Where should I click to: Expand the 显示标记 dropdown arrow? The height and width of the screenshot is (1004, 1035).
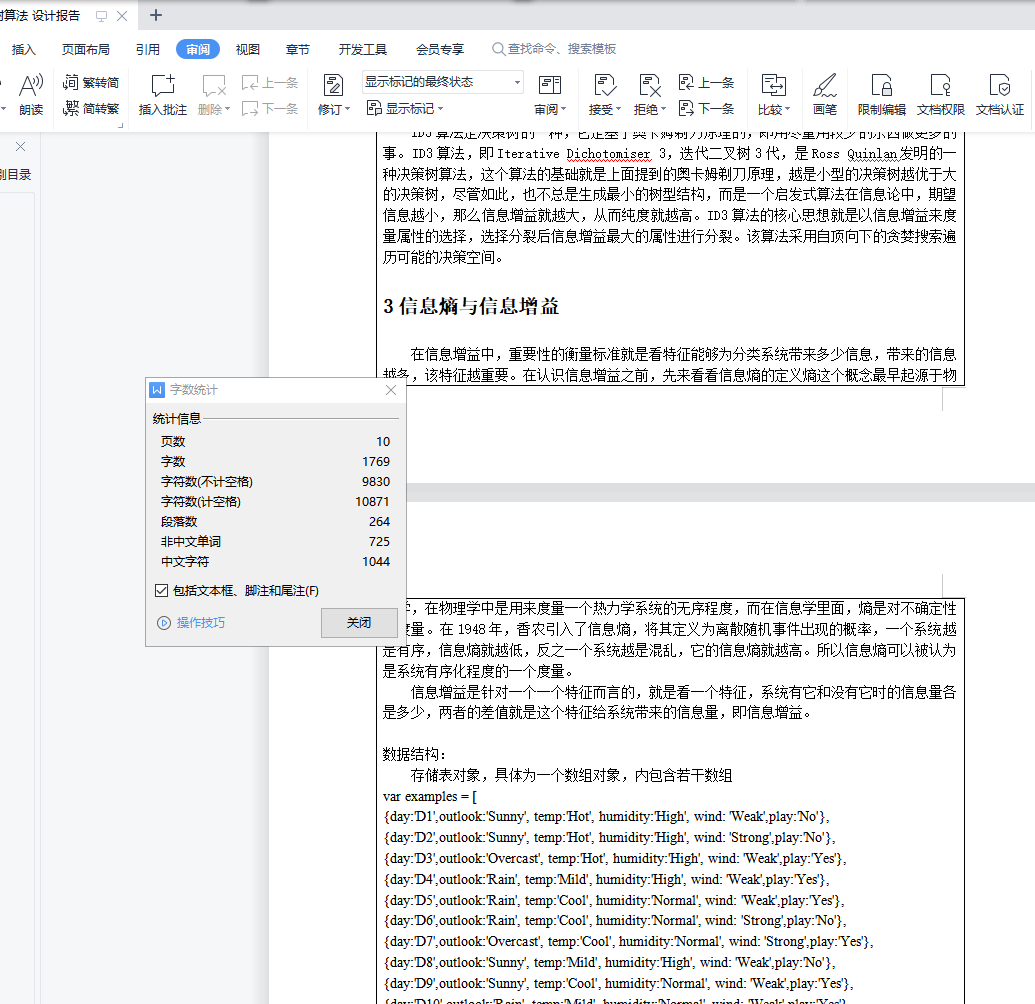coord(440,109)
